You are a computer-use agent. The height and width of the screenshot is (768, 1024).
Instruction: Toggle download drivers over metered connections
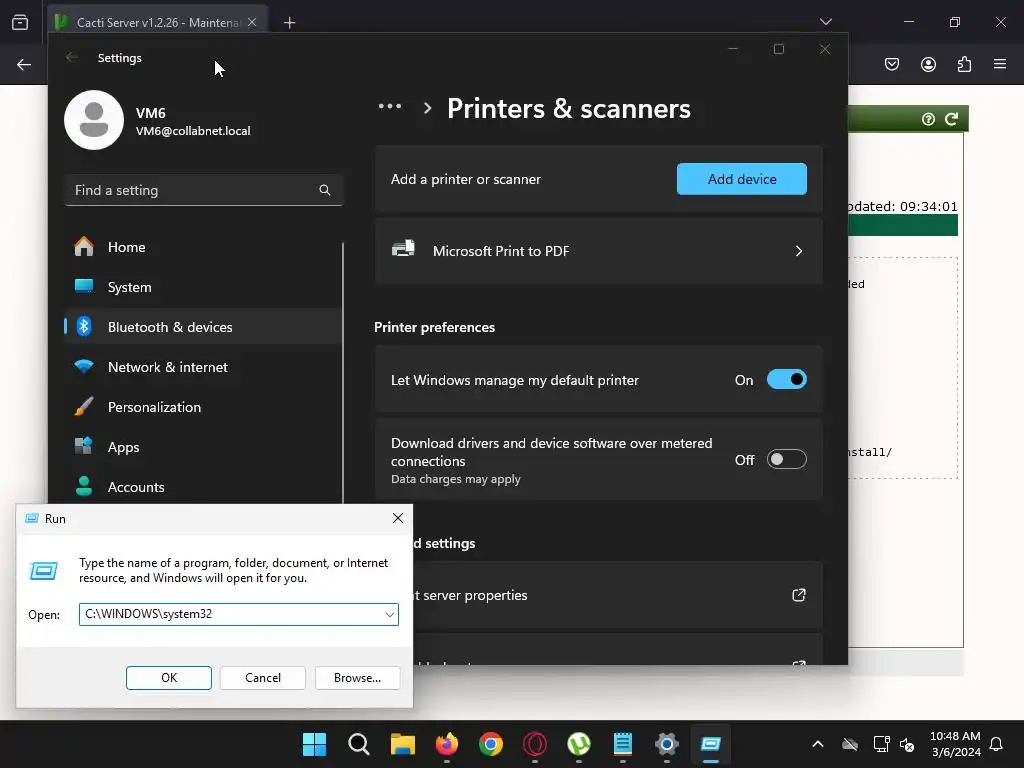pyautogui.click(x=786, y=459)
